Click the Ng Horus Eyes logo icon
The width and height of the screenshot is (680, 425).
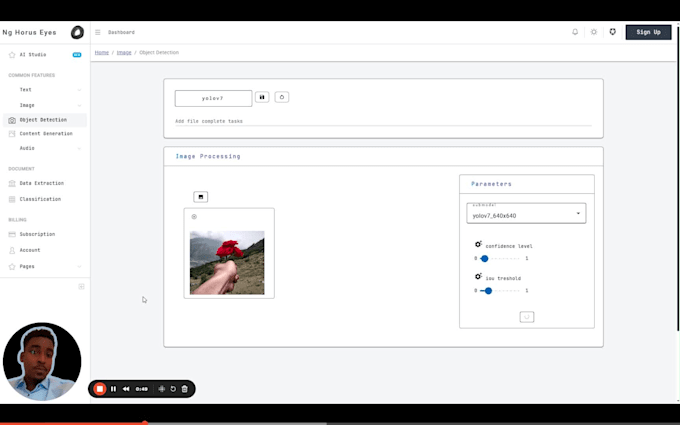tap(77, 32)
